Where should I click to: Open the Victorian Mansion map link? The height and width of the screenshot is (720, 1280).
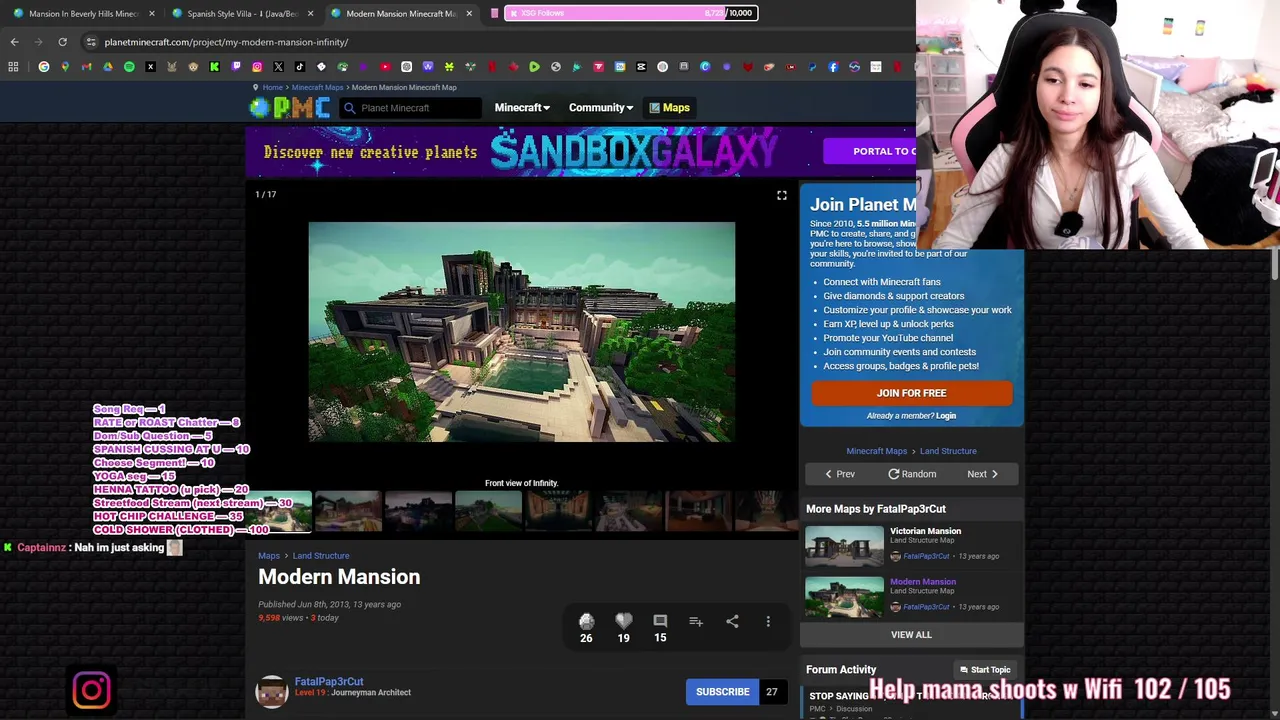(x=925, y=531)
